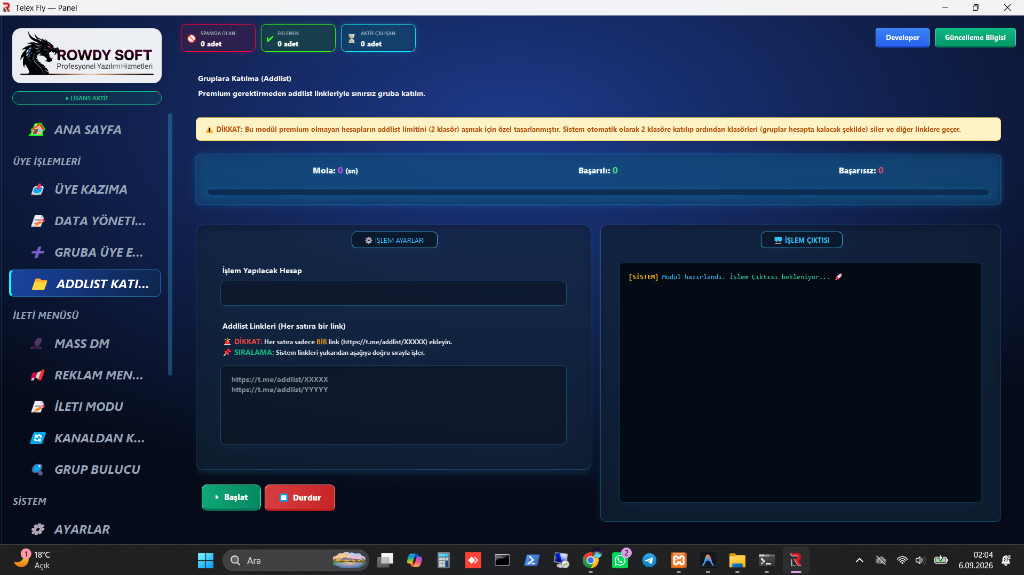Open the red AnyDesk taskbar icon

473,561
